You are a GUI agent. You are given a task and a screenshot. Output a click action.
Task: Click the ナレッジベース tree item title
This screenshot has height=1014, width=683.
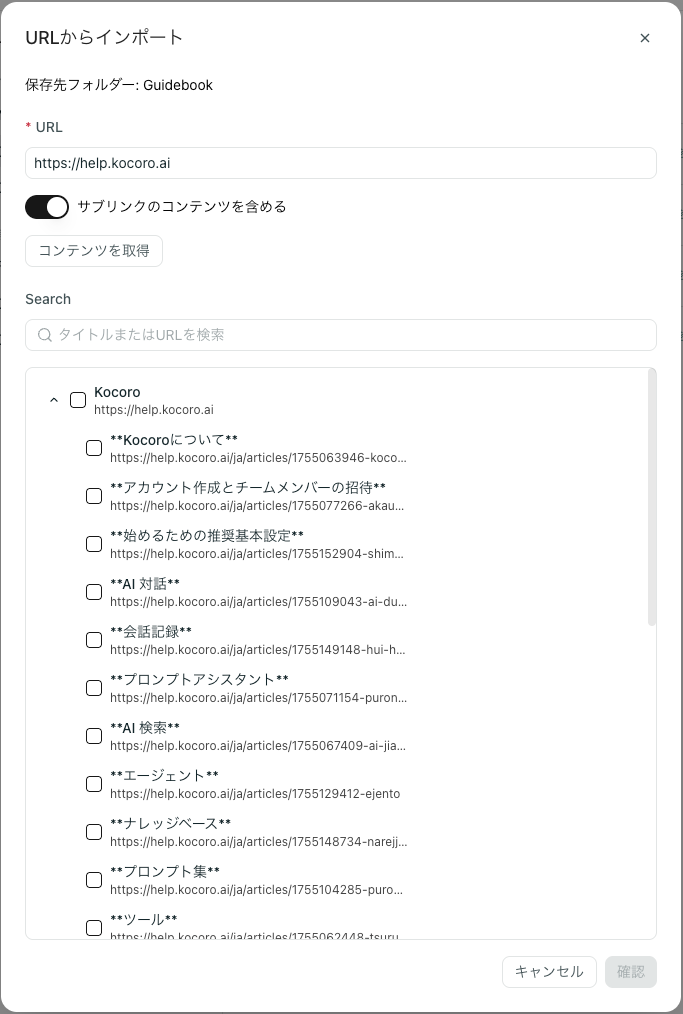coord(170,823)
